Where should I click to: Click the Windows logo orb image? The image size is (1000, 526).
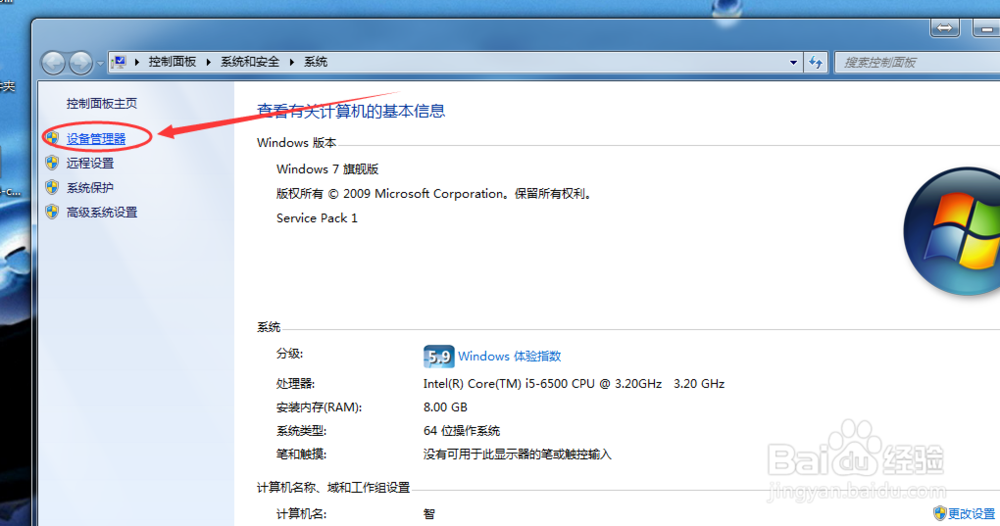coord(952,231)
